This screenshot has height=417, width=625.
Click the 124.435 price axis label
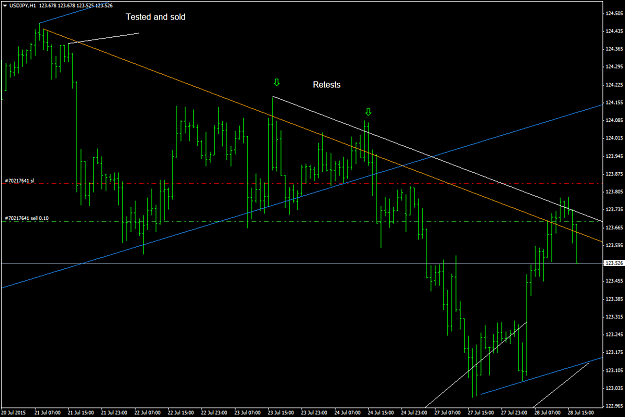(x=614, y=31)
